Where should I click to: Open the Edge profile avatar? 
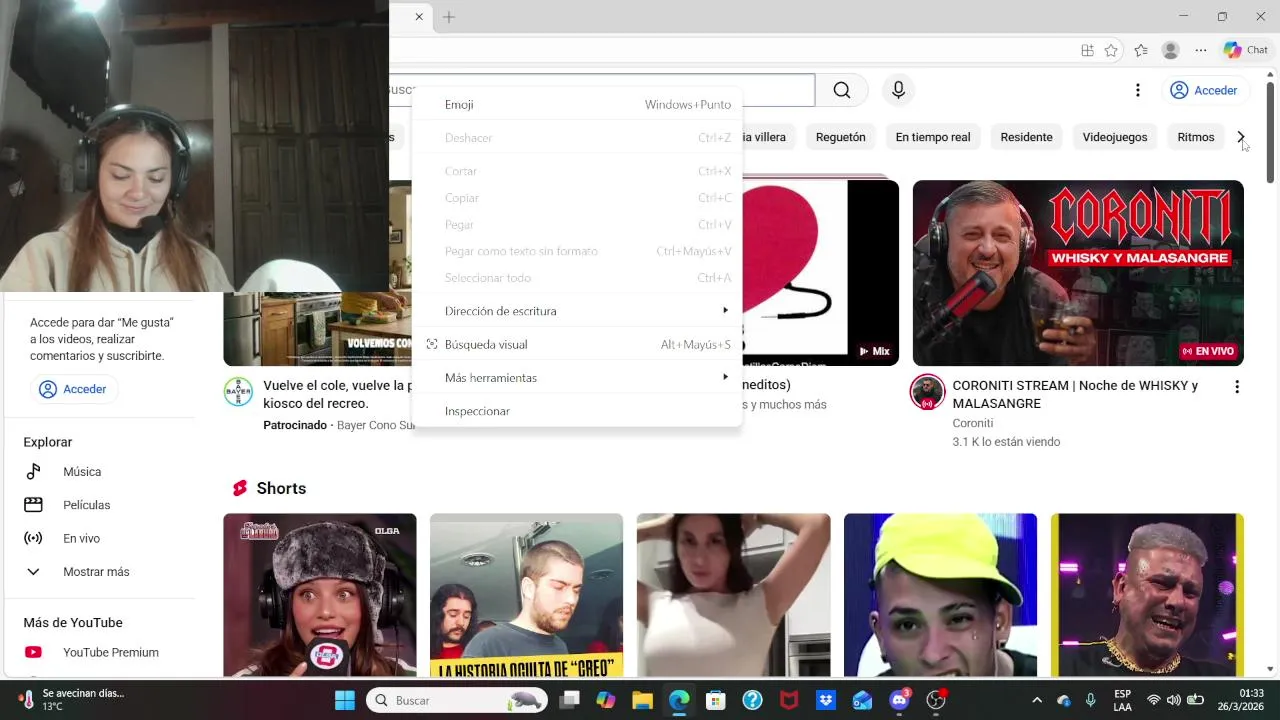[1171, 50]
